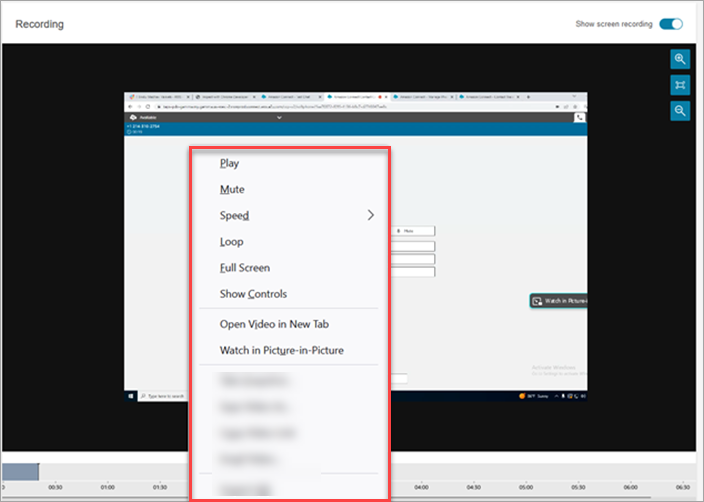This screenshot has width=704, height=502.
Task: Seek to the 04:30 timeline mark
Action: 474,487
